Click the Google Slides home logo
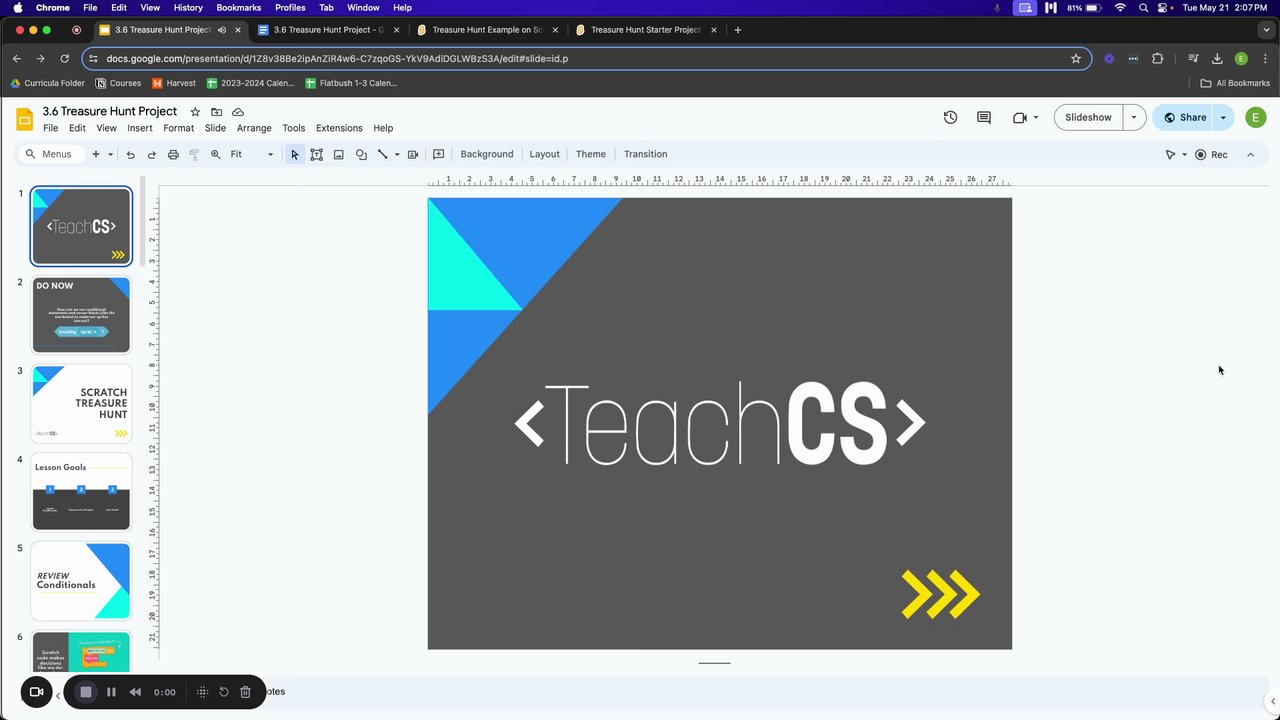The height and width of the screenshot is (720, 1280). point(25,119)
